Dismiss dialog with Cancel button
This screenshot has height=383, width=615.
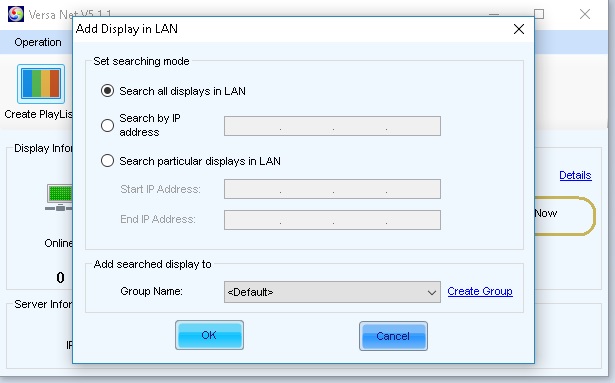coord(393,336)
